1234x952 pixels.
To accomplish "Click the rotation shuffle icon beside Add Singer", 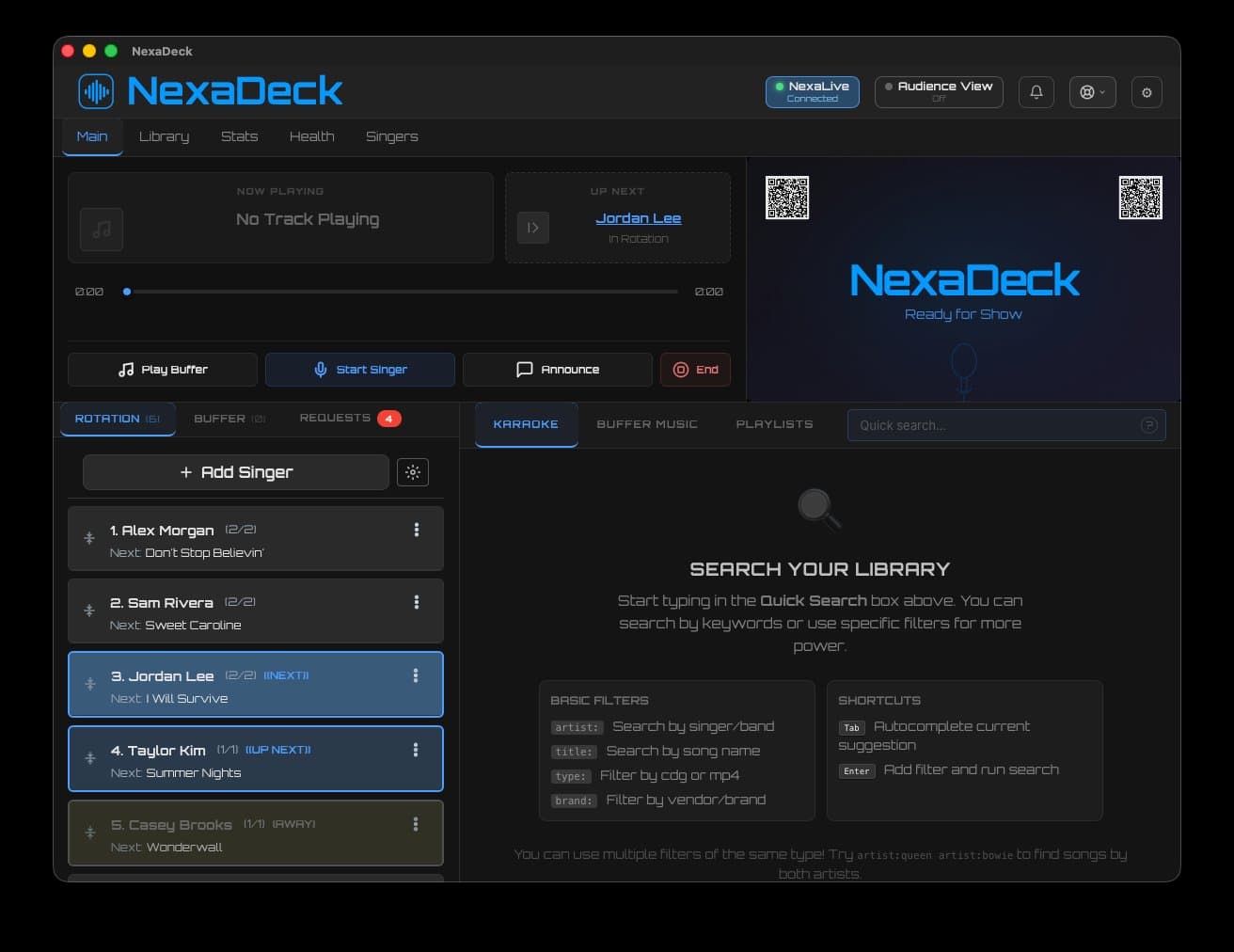I will pyautogui.click(x=413, y=472).
